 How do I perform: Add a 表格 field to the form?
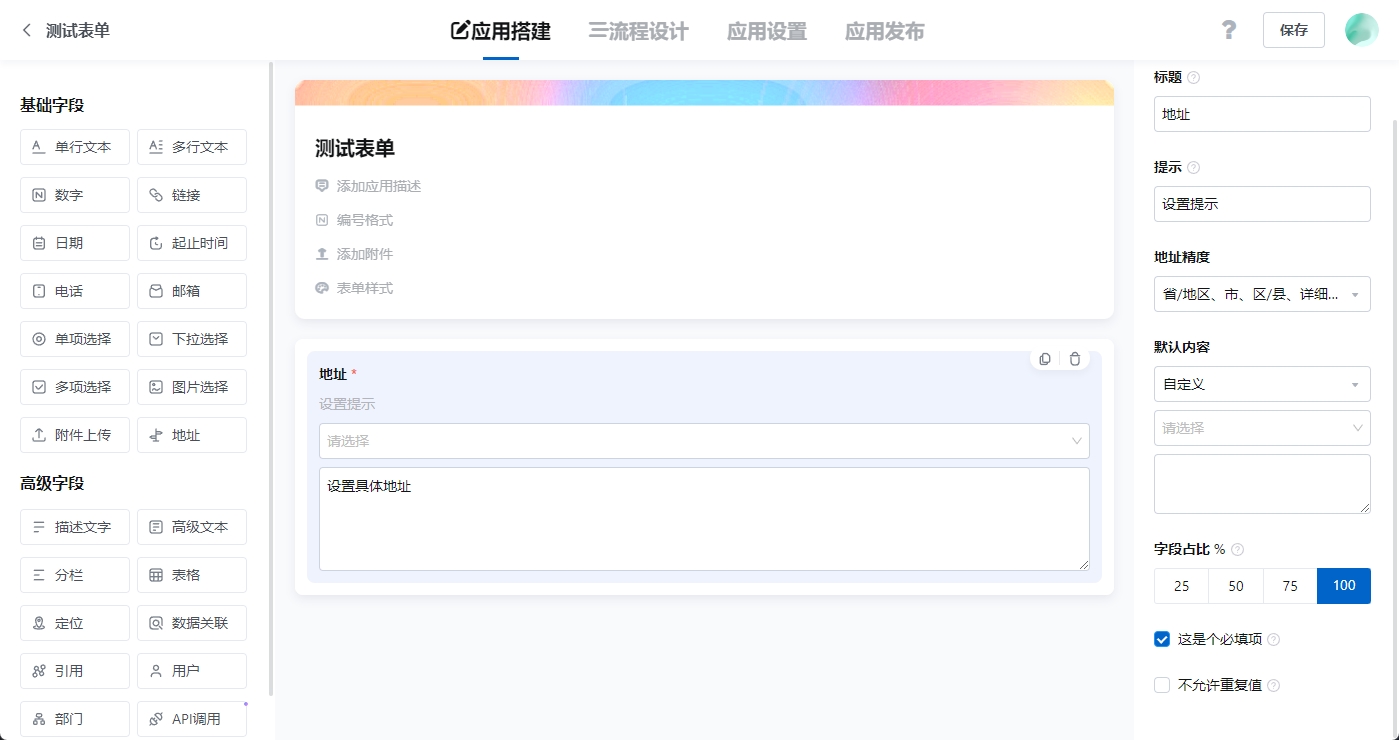(x=191, y=574)
